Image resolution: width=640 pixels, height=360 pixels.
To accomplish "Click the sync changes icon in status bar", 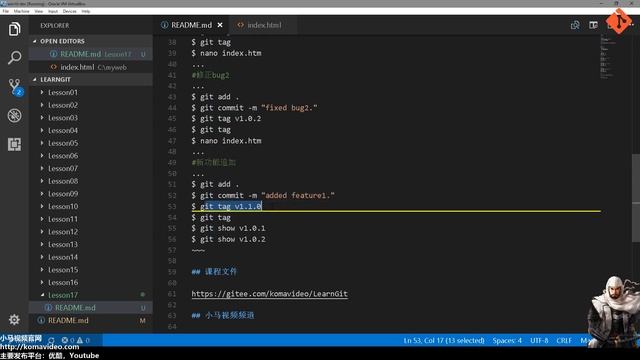I will click(x=51, y=340).
